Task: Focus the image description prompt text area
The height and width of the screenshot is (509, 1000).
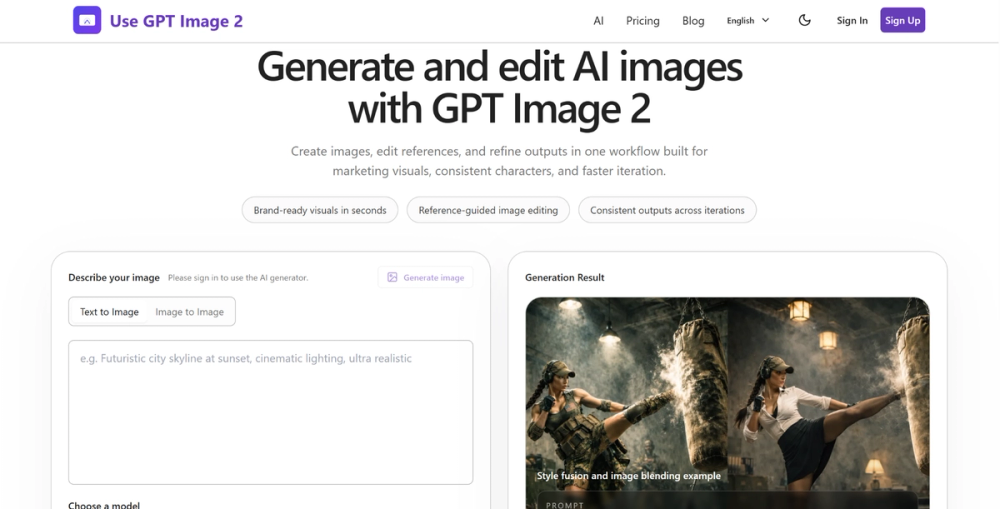Action: 270,412
